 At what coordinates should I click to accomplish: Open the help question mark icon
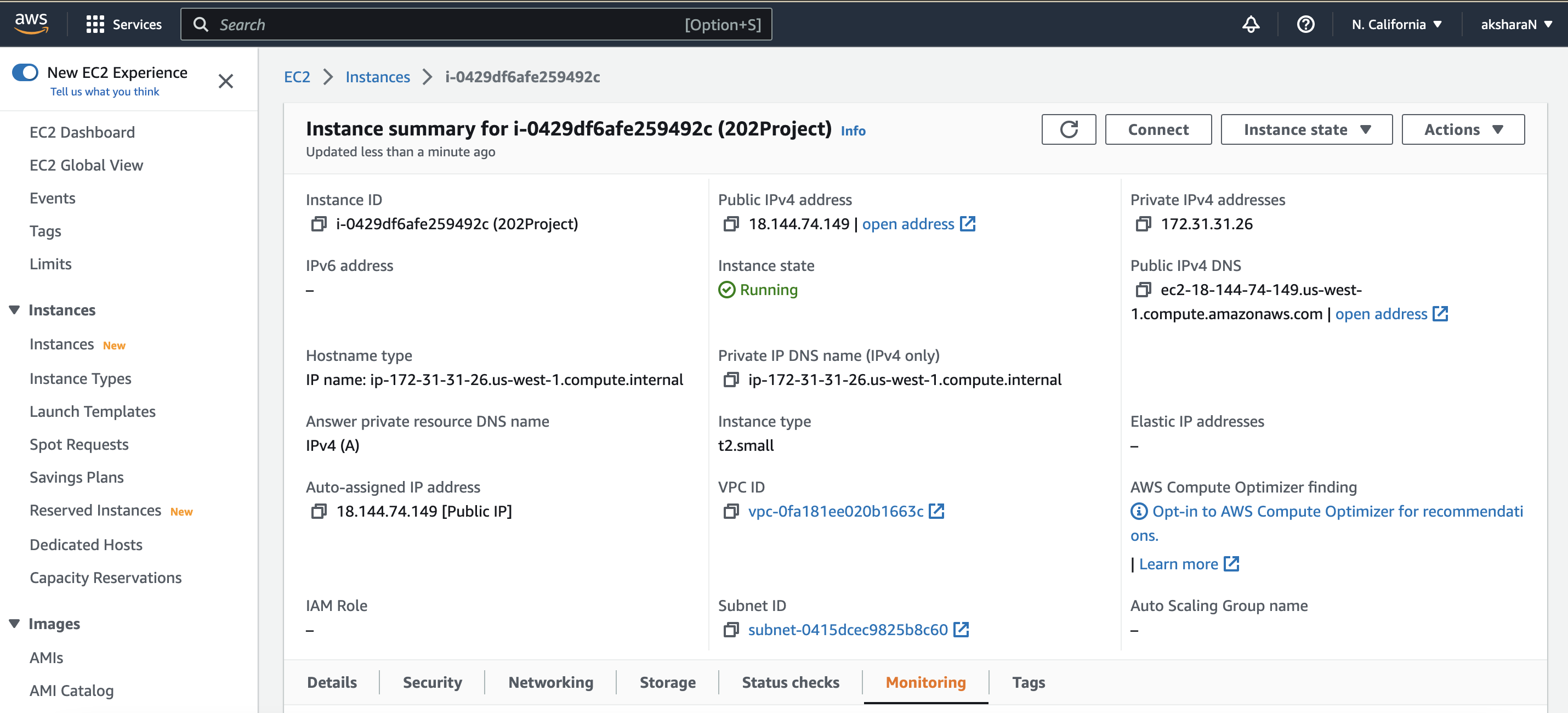(1305, 24)
